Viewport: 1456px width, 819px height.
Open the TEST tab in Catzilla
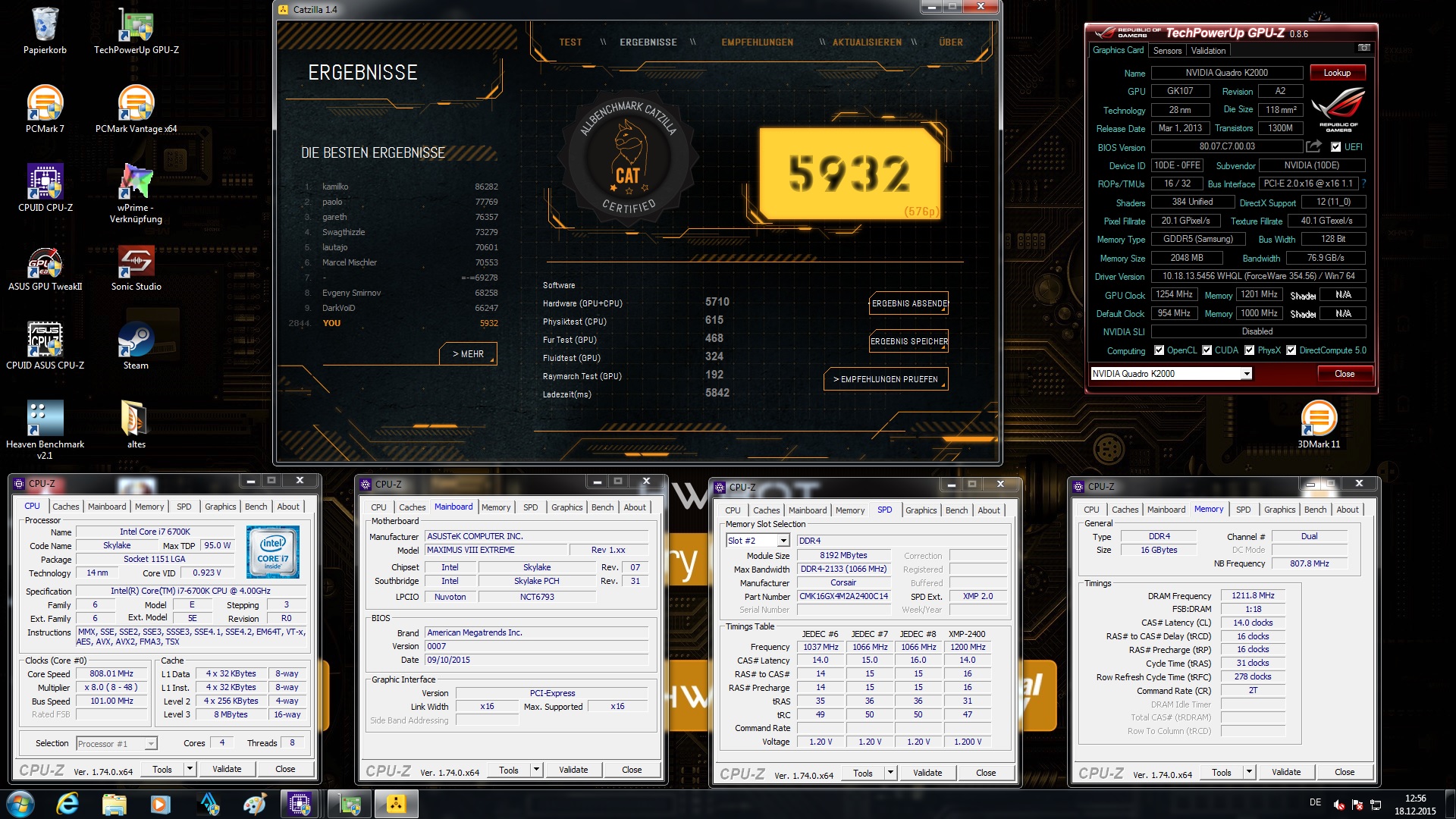(x=570, y=42)
